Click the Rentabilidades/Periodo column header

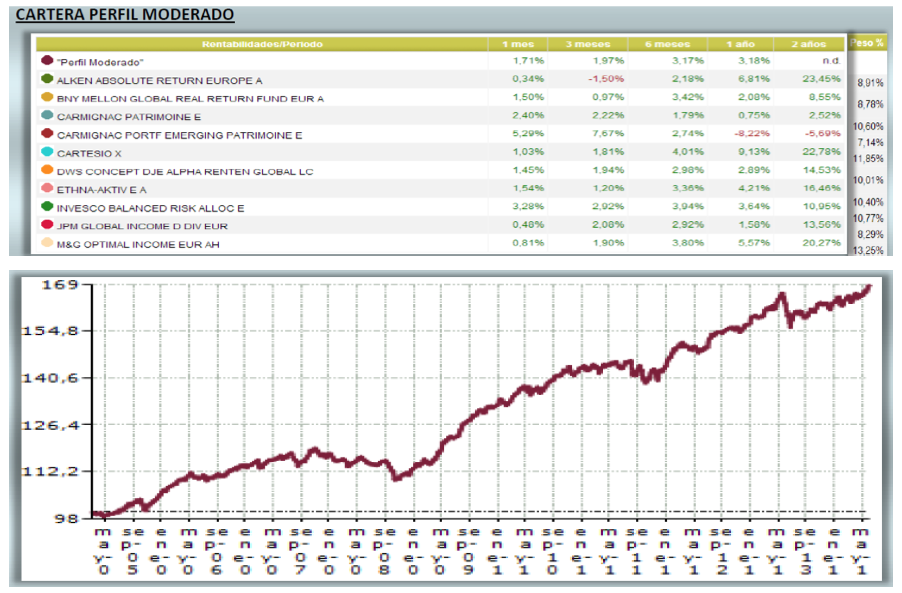(x=262, y=44)
